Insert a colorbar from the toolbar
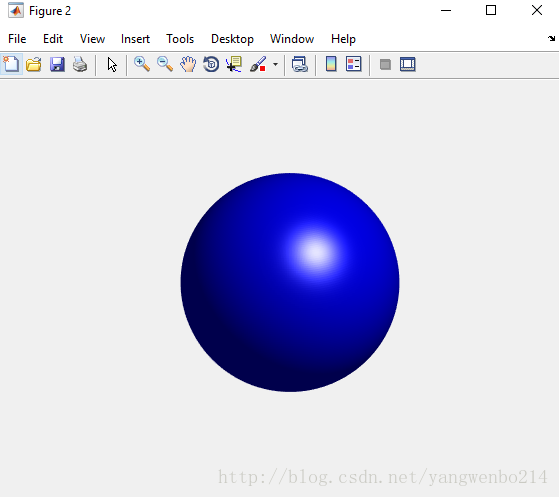This screenshot has width=559, height=497. (331, 64)
